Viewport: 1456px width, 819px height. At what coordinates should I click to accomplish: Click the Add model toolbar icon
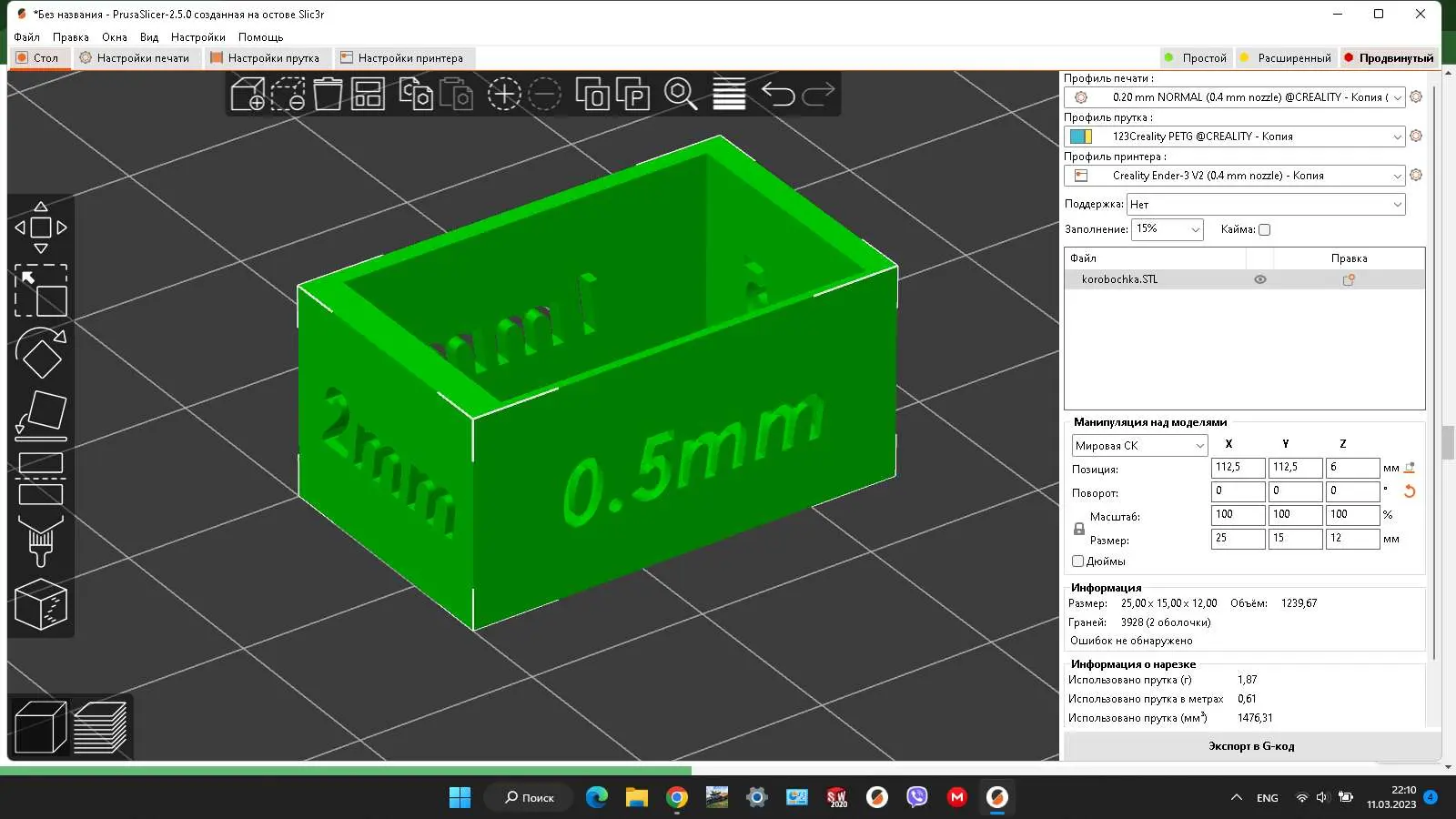pos(248,94)
